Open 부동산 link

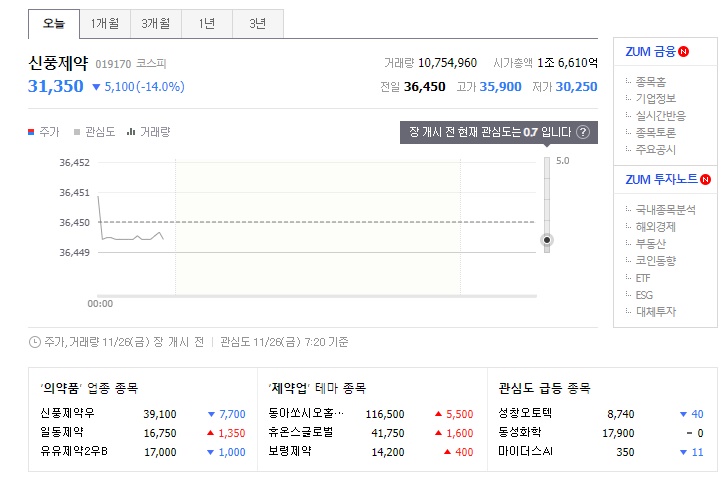click(651, 244)
